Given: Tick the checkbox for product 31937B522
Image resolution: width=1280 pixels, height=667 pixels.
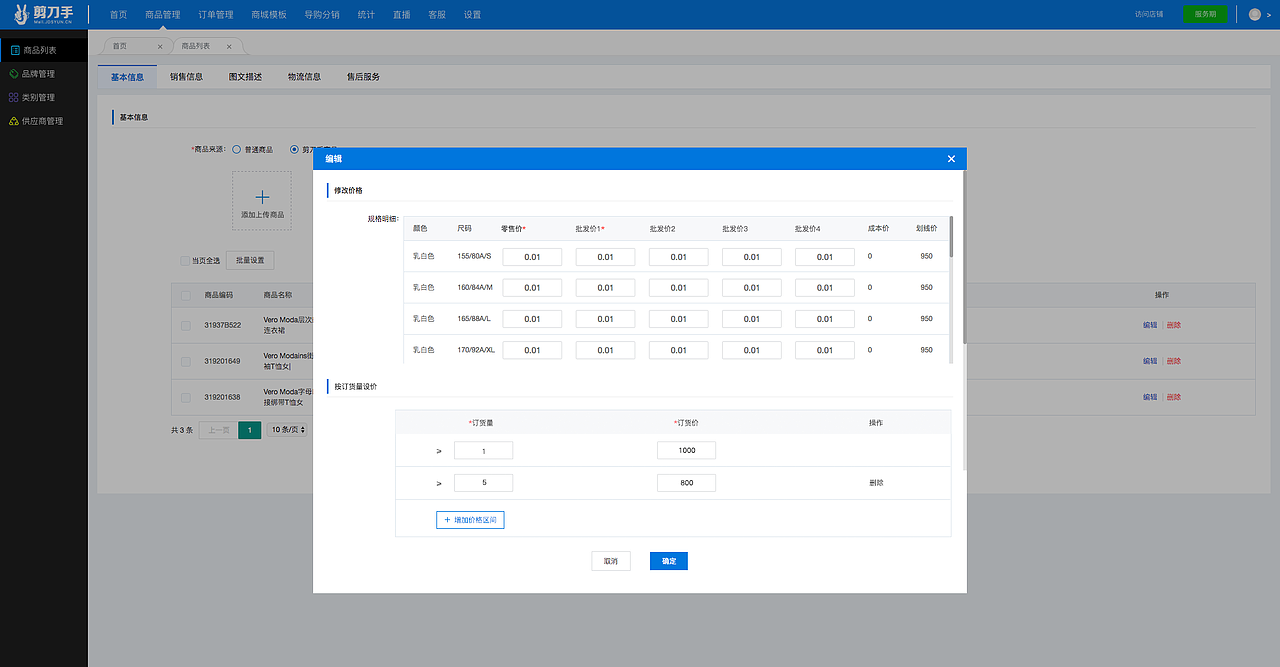Looking at the screenshot, I should [185, 325].
